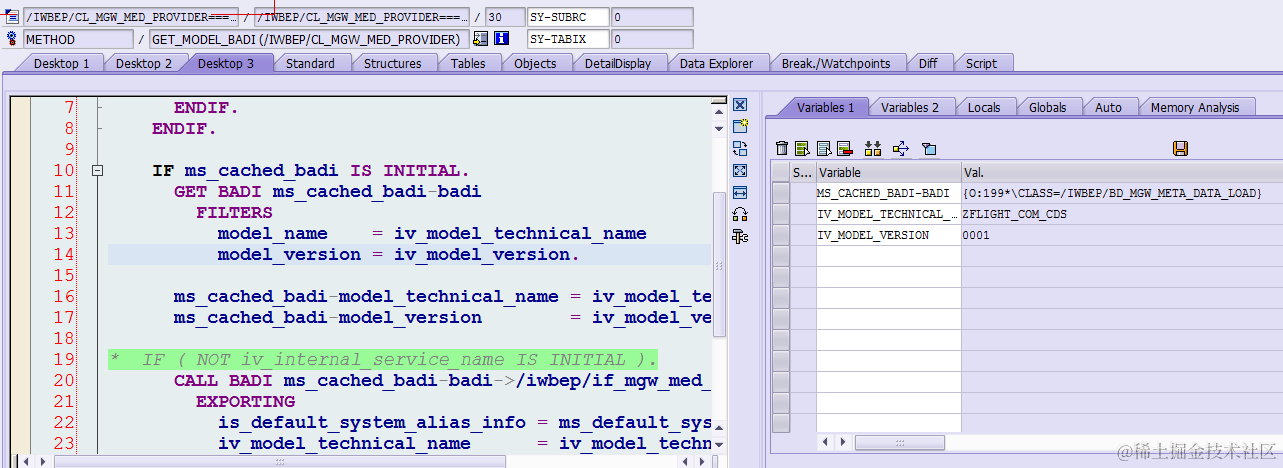This screenshot has height=468, width=1283.
Task: Click the filter funnel icon in variables toolbar
Action: 929,148
